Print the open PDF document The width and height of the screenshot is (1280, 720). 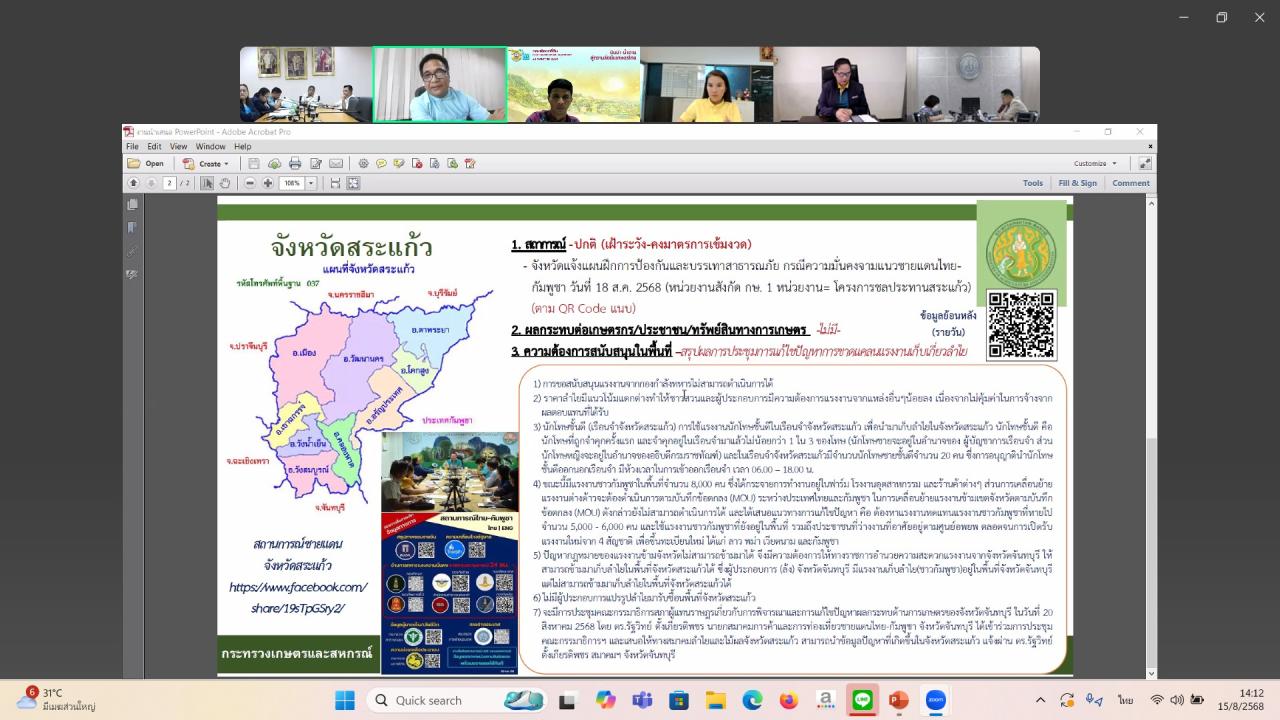coord(294,163)
